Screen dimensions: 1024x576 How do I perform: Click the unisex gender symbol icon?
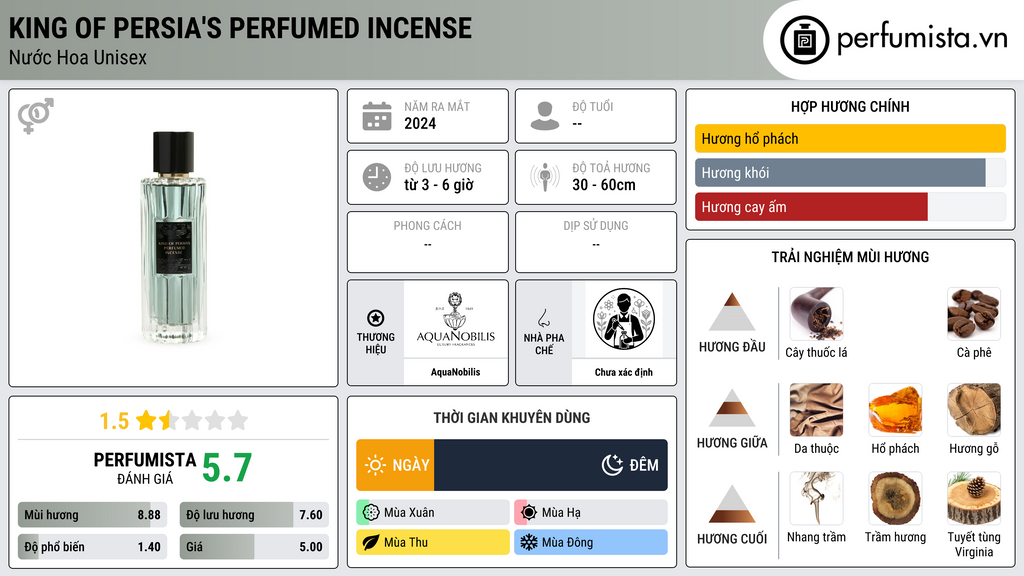pos(36,116)
